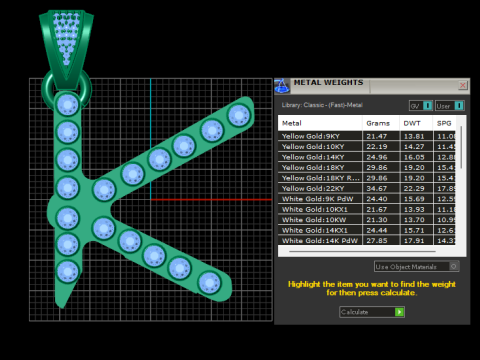Image resolution: width=480 pixels, height=360 pixels.
Task: Click the 22.29 DWT value
Action: tap(414, 188)
